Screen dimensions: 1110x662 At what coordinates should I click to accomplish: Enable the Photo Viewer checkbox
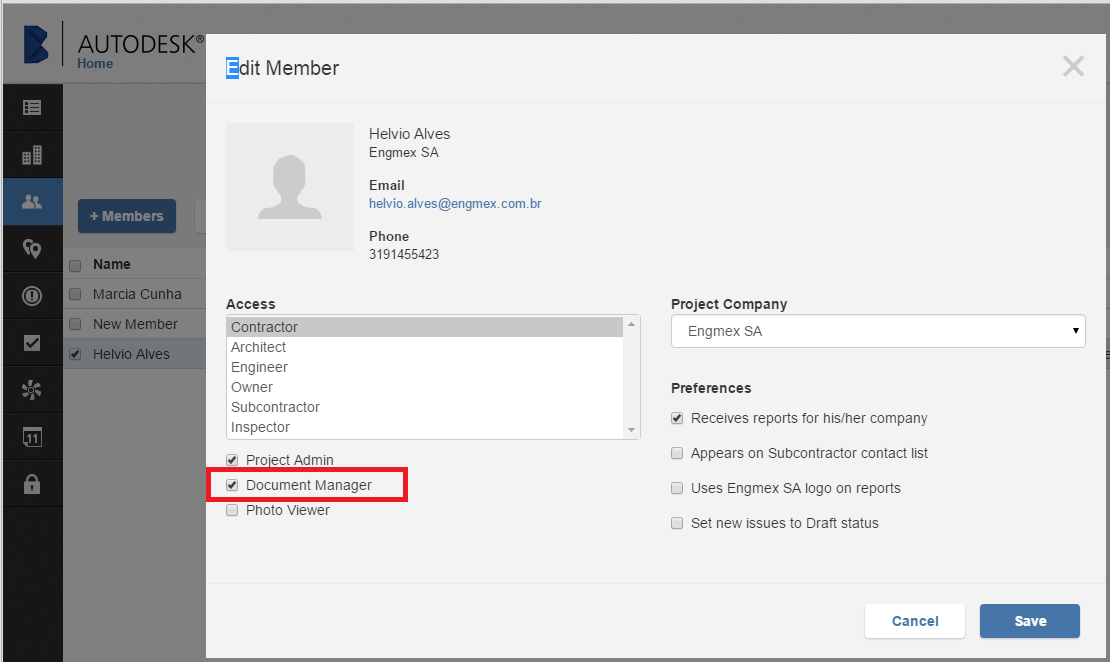232,510
